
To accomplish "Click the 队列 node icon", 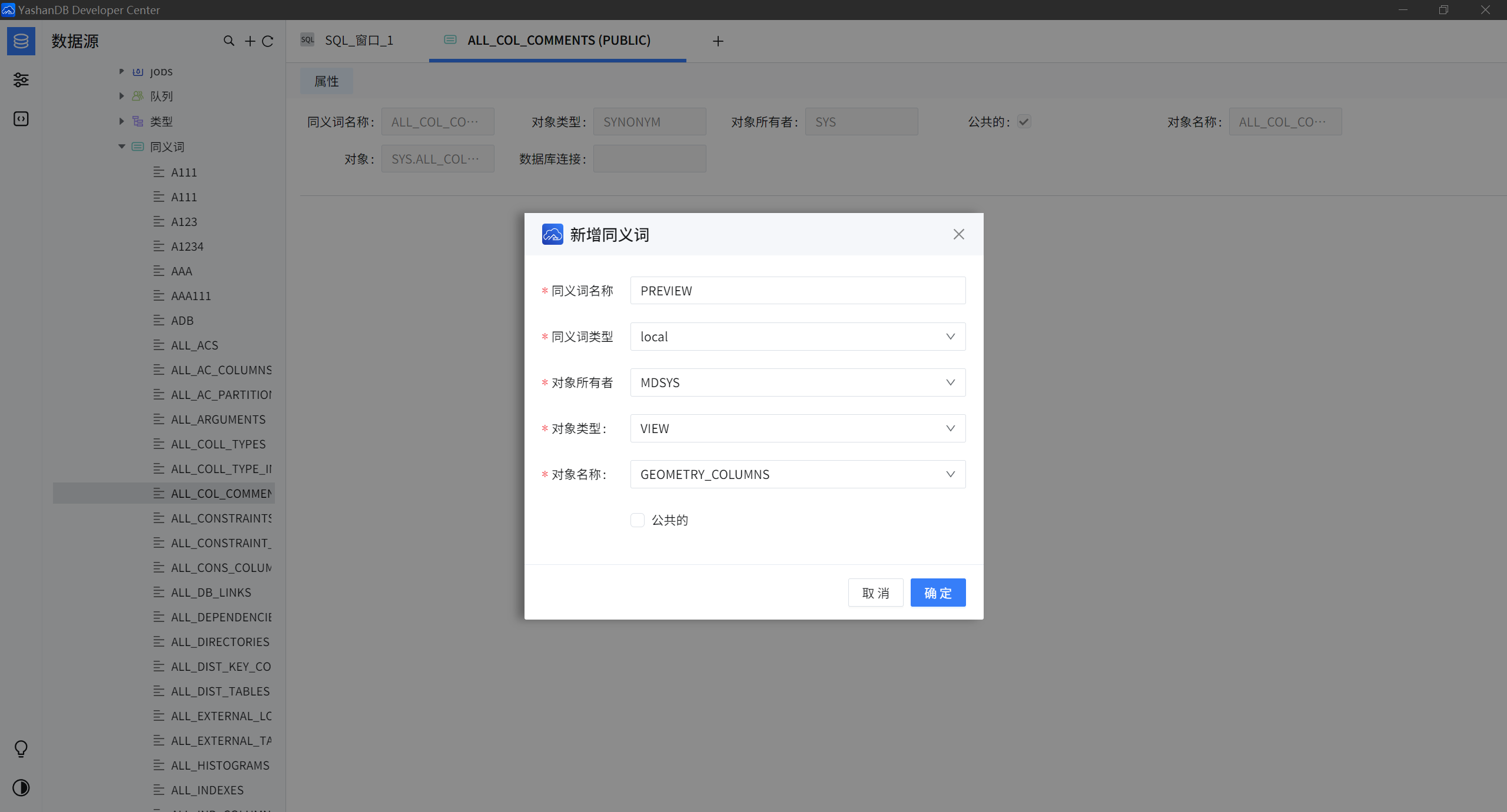I will click(x=138, y=96).
